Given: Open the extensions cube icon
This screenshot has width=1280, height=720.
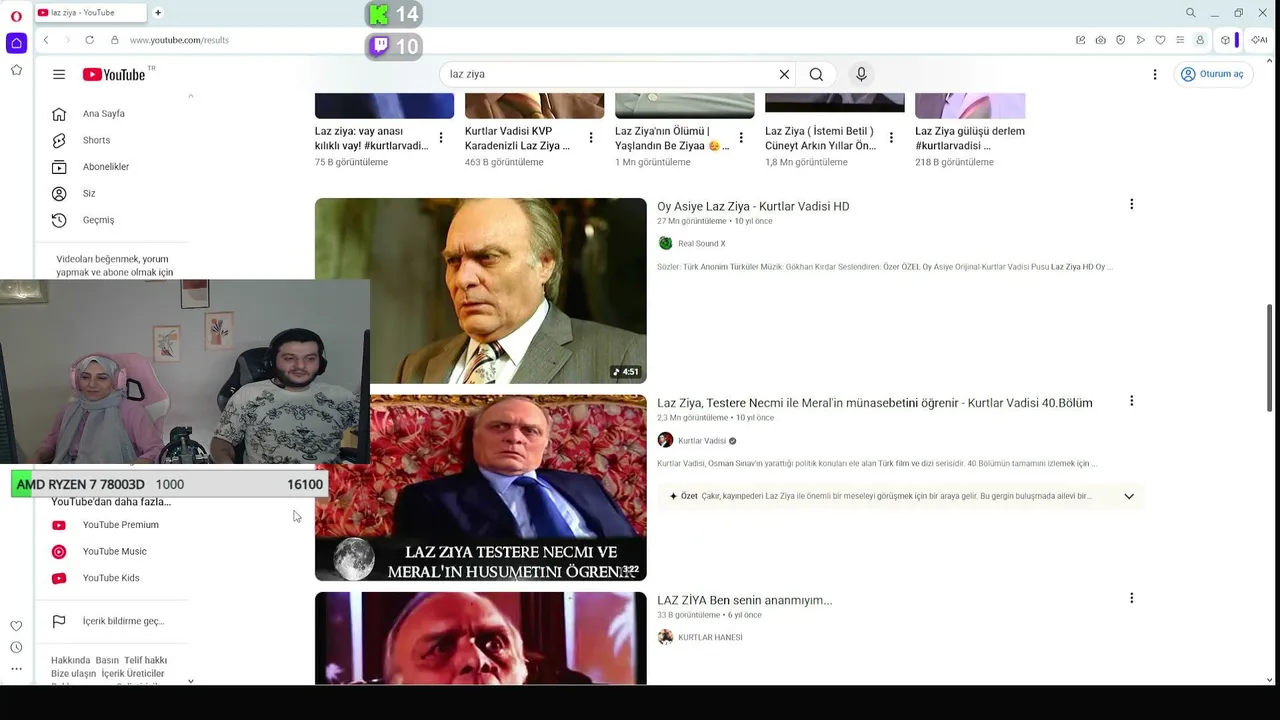Looking at the screenshot, I should [x=1225, y=40].
